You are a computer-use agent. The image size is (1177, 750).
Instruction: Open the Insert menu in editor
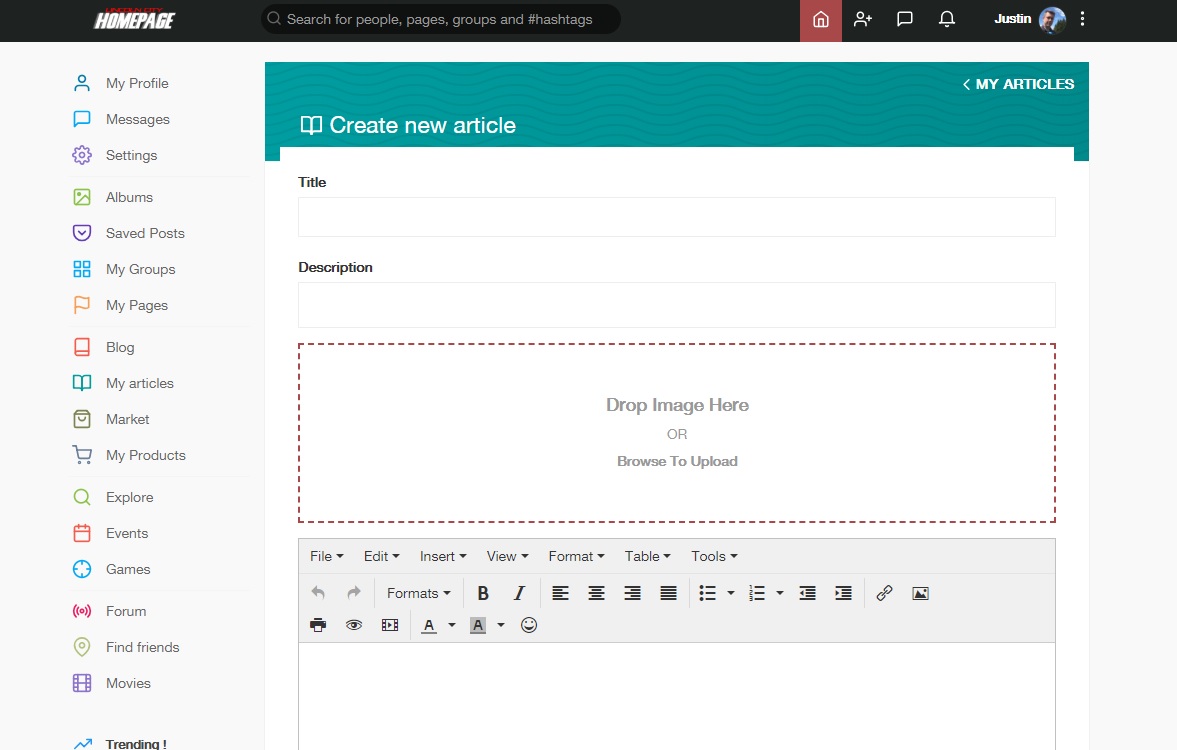[443, 556]
